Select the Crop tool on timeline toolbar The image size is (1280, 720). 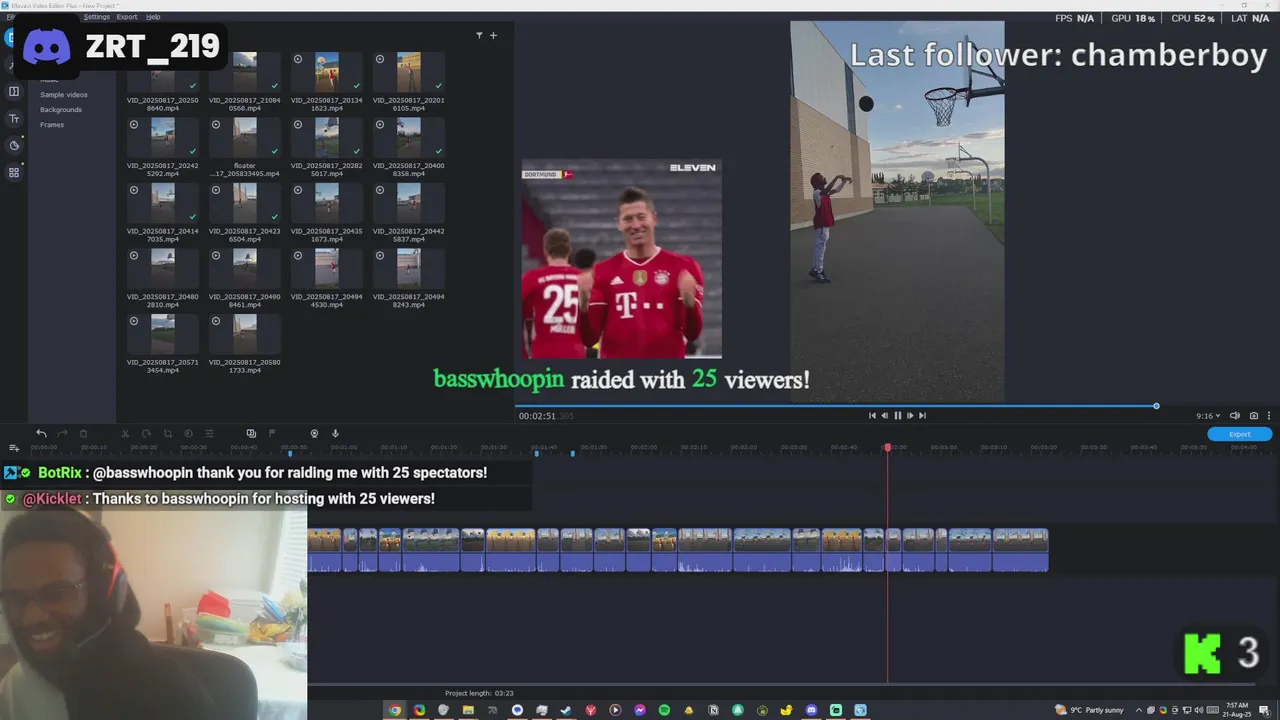tap(167, 433)
